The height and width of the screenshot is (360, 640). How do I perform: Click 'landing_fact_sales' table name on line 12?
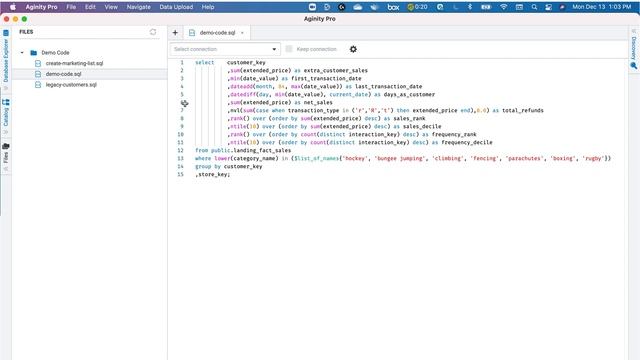262,150
